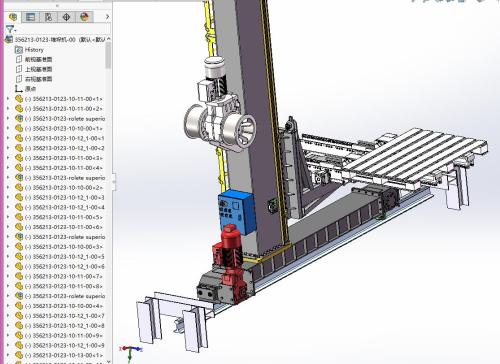Select the 356213-0123-10-11-00<1> component name
This screenshot has height=364, width=500.
[x=64, y=99]
